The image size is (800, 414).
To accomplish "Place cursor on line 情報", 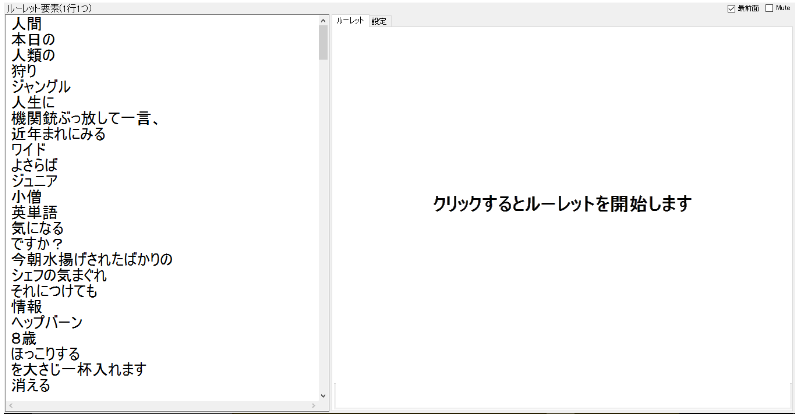I will click(27, 307).
